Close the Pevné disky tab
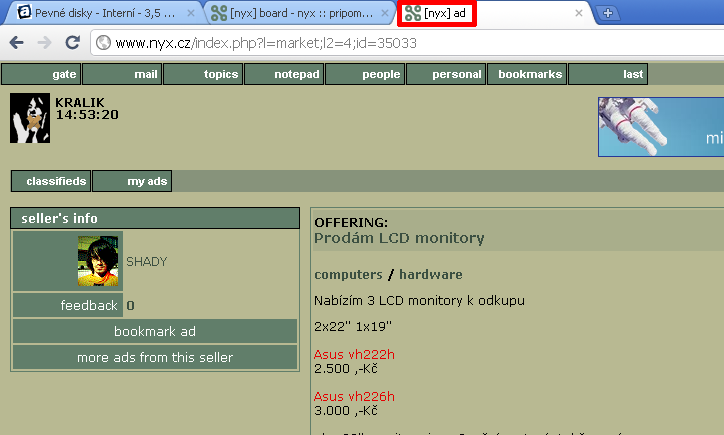This screenshot has height=435, width=724. pos(190,13)
